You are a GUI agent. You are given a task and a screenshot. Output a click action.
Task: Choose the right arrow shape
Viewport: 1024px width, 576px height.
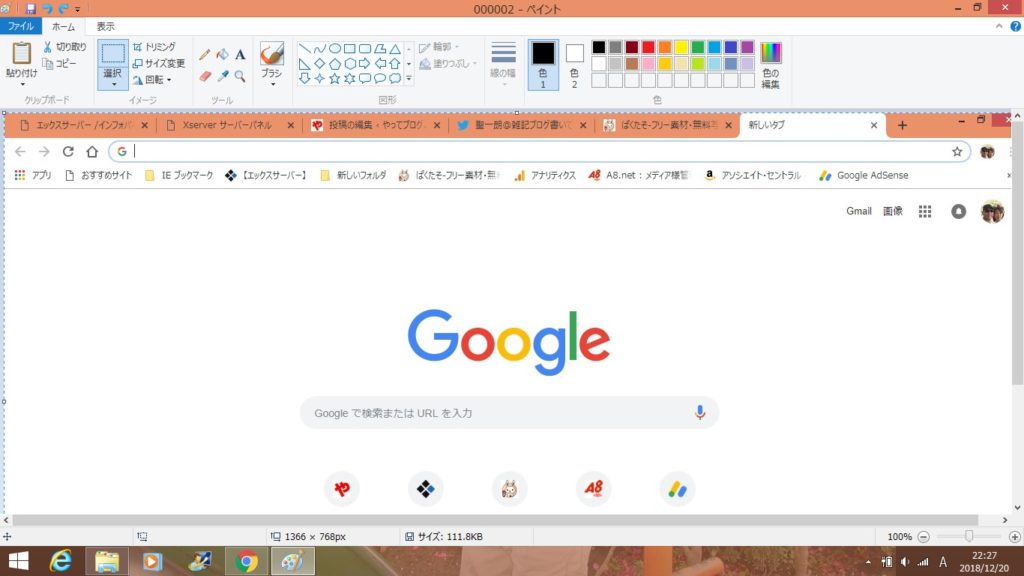click(364, 63)
